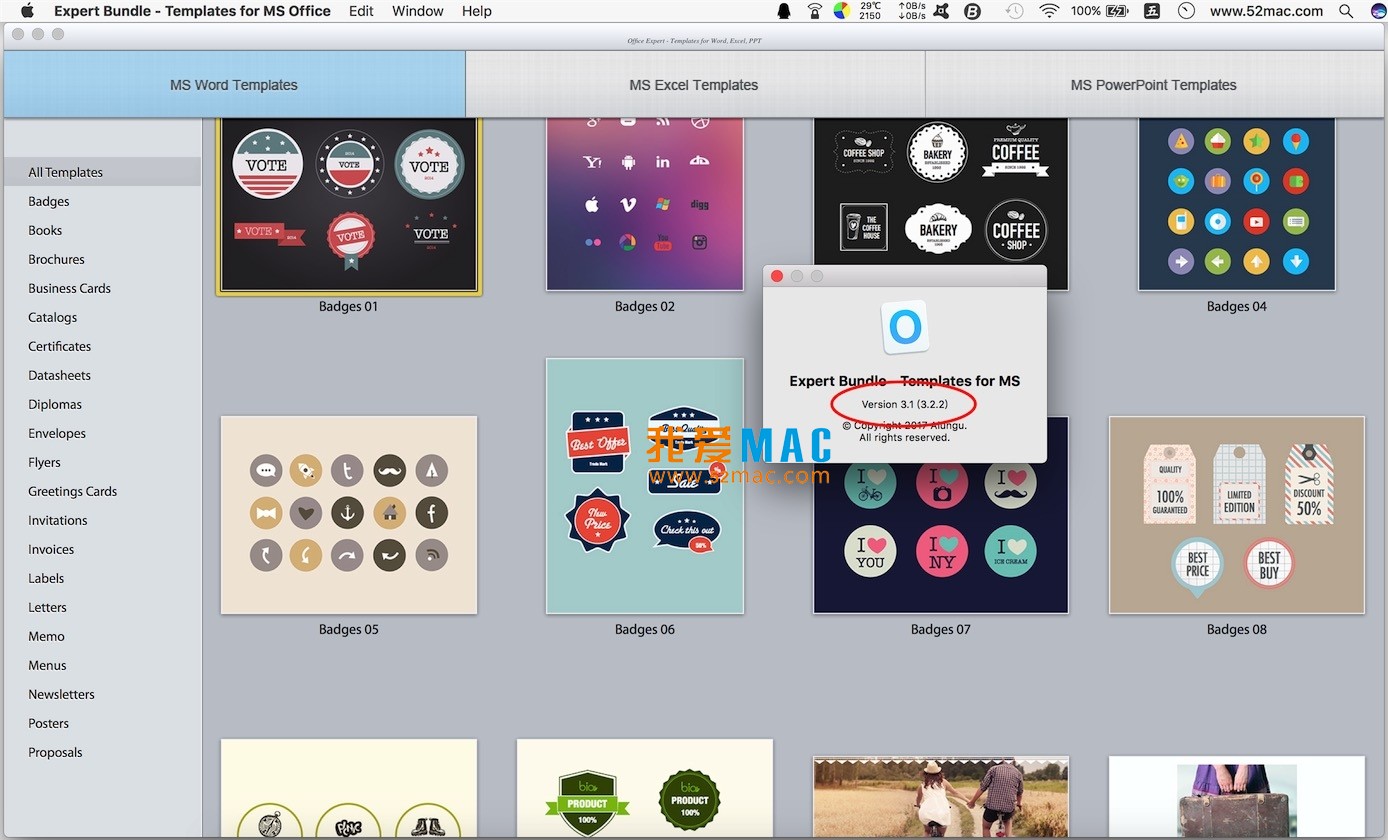
Task: Click the Apple menu icon
Action: pyautogui.click(x=27, y=11)
